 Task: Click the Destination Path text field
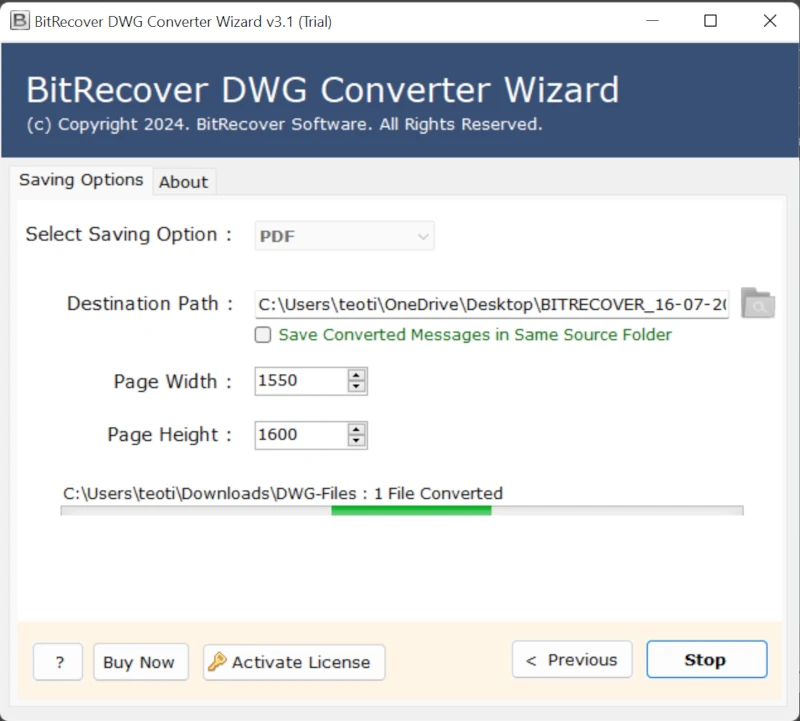492,305
